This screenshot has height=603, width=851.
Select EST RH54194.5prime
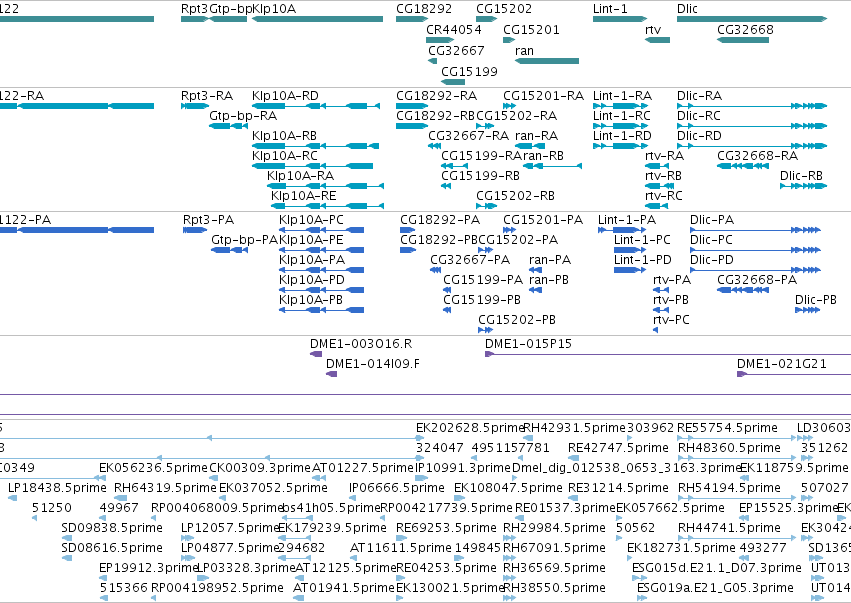[736, 498]
